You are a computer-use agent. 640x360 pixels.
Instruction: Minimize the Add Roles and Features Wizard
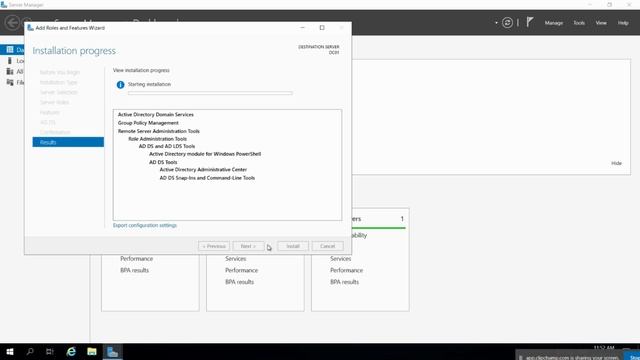pyautogui.click(x=302, y=28)
